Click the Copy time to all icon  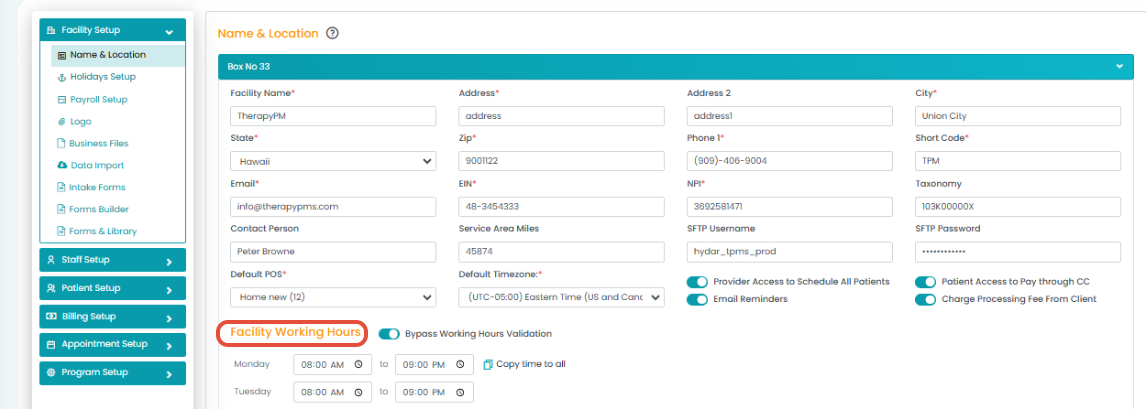[x=488, y=364]
